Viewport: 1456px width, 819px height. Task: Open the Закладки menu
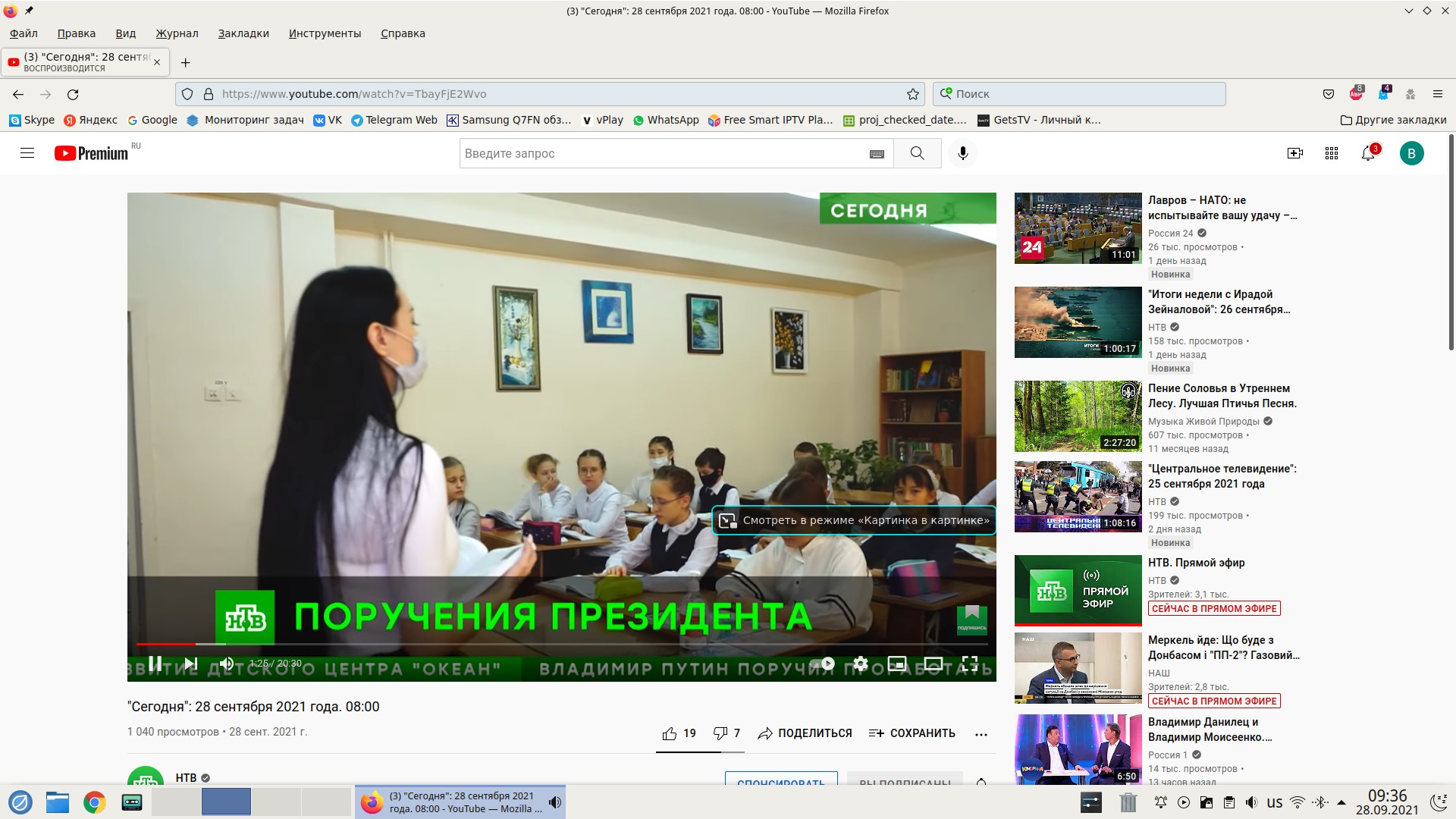[243, 33]
